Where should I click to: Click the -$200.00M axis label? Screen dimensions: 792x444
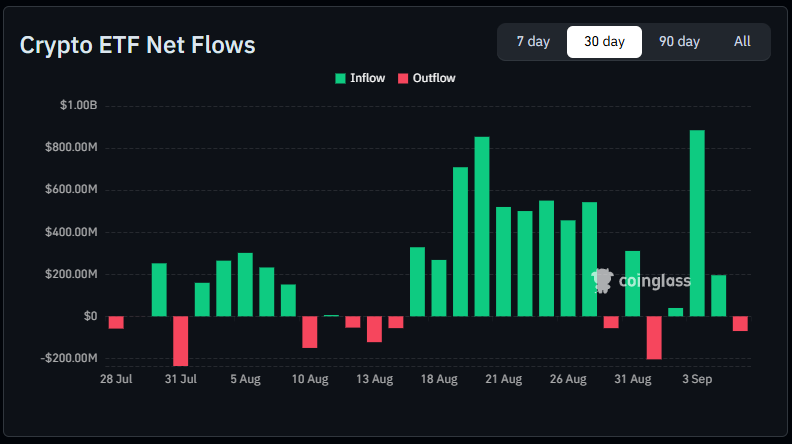[69, 358]
